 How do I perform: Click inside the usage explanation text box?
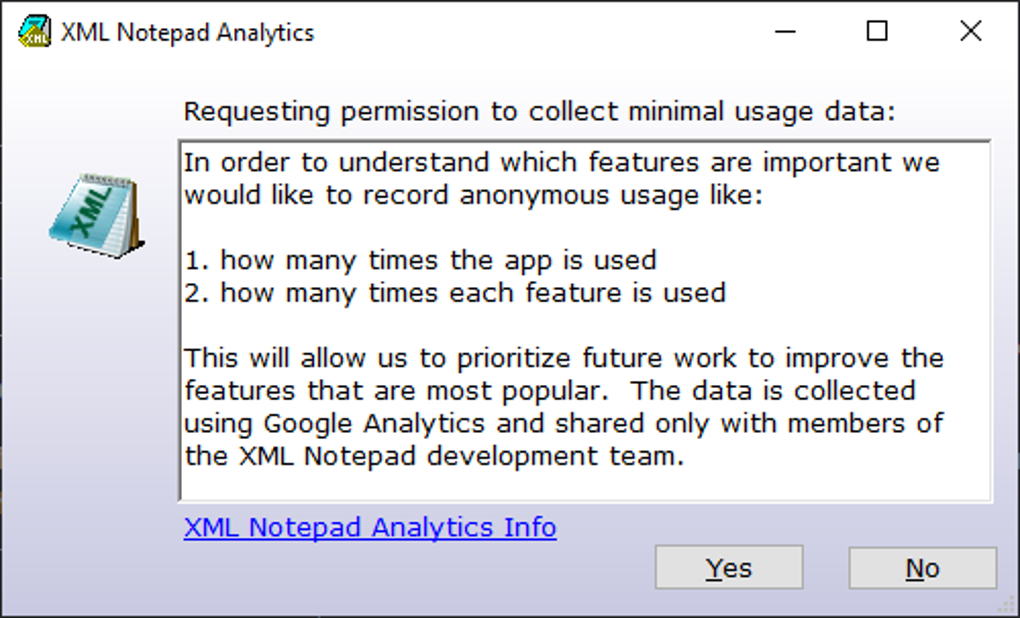point(585,480)
